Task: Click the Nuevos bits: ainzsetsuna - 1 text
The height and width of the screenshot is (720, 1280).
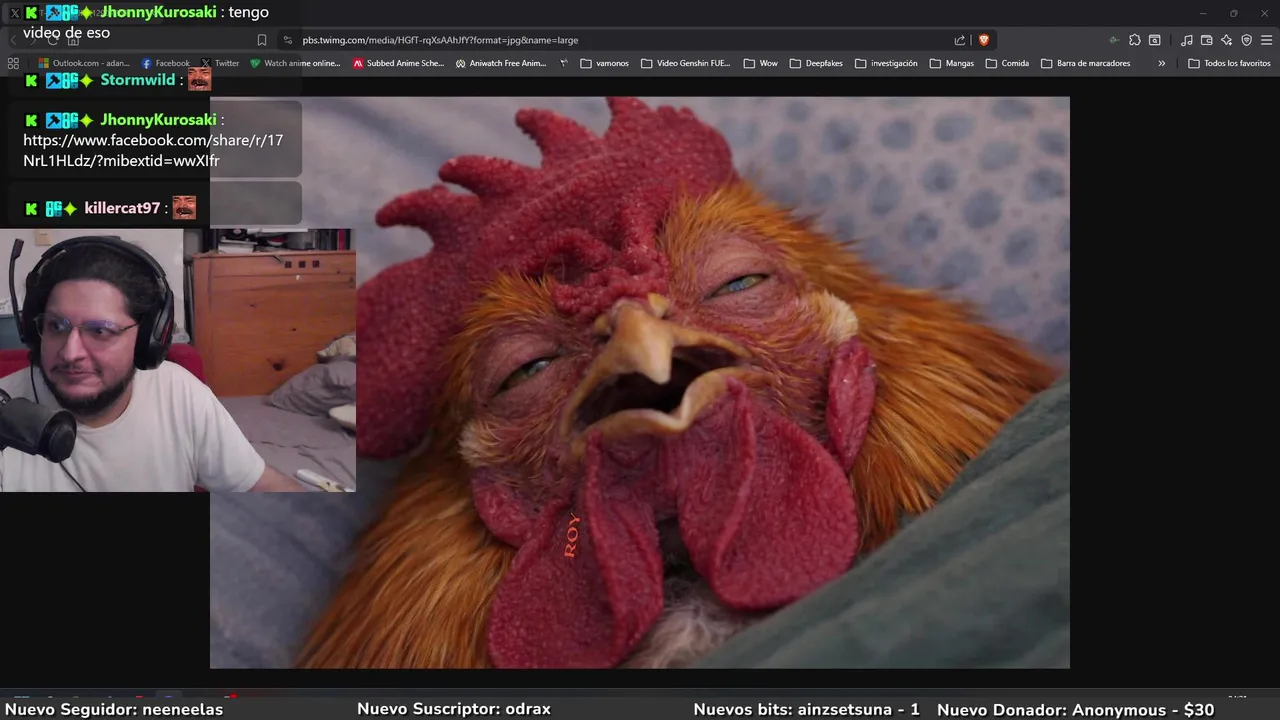Action: coord(806,709)
